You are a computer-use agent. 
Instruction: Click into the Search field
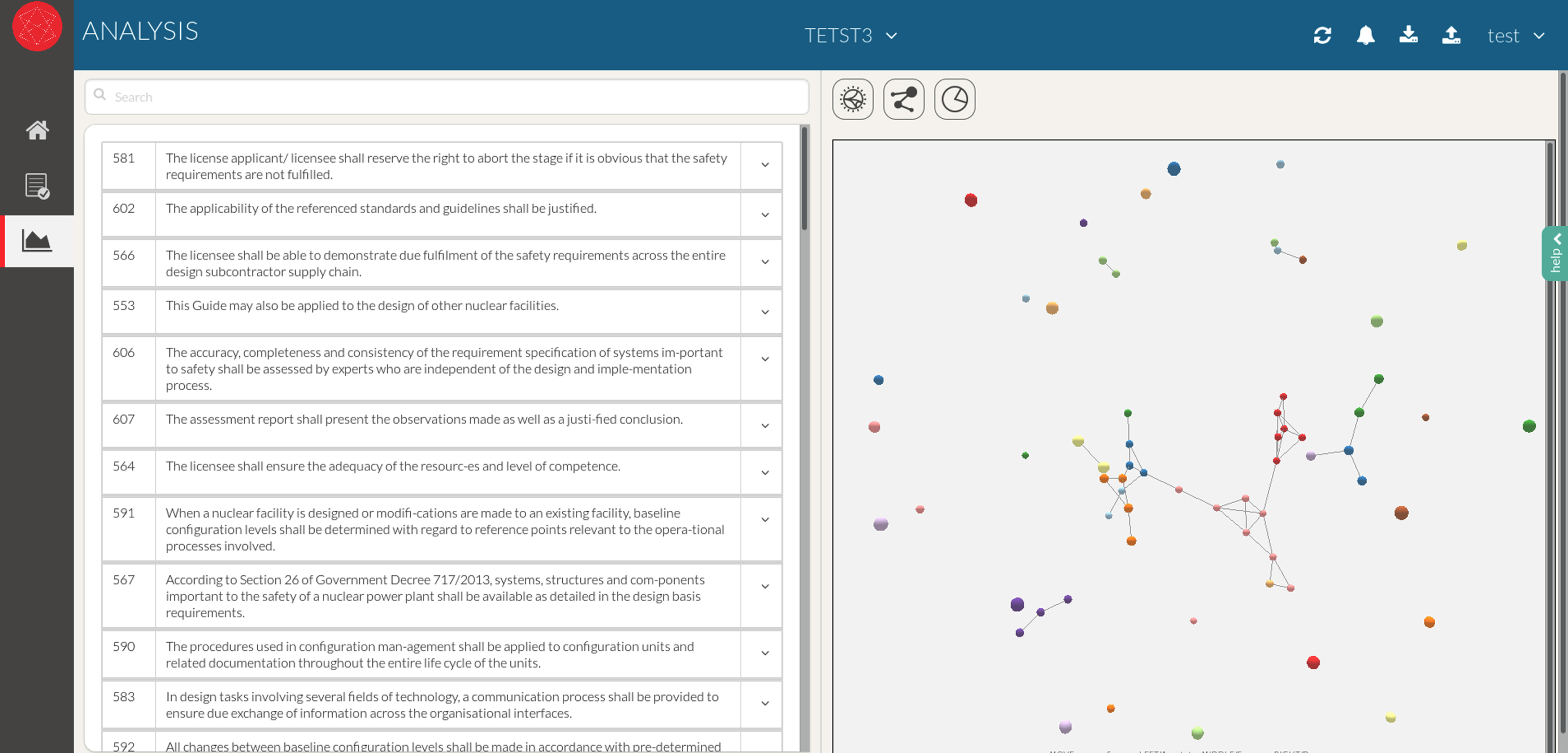point(447,97)
